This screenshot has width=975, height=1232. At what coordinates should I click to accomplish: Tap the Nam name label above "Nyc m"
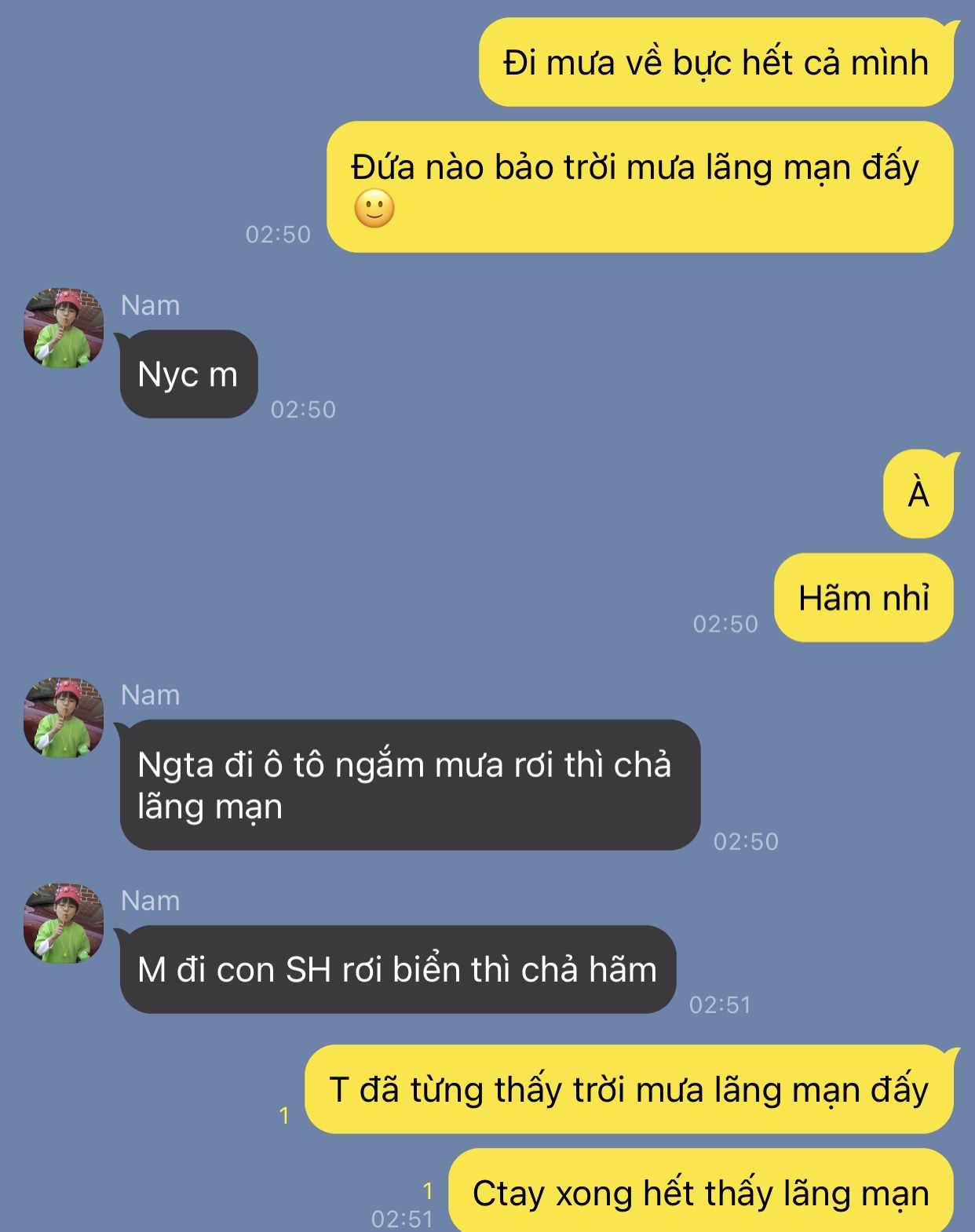tap(151, 304)
